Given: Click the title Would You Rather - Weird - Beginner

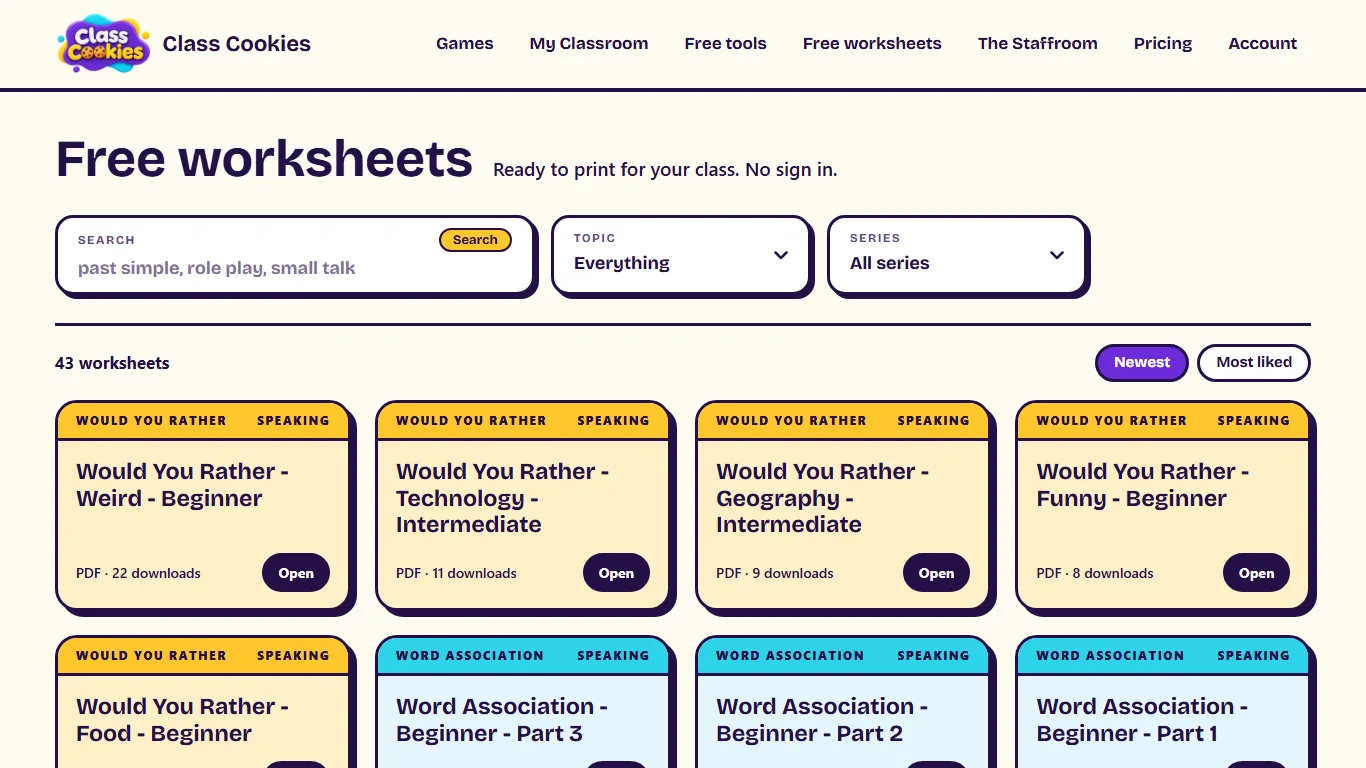Looking at the screenshot, I should pyautogui.click(x=183, y=485).
